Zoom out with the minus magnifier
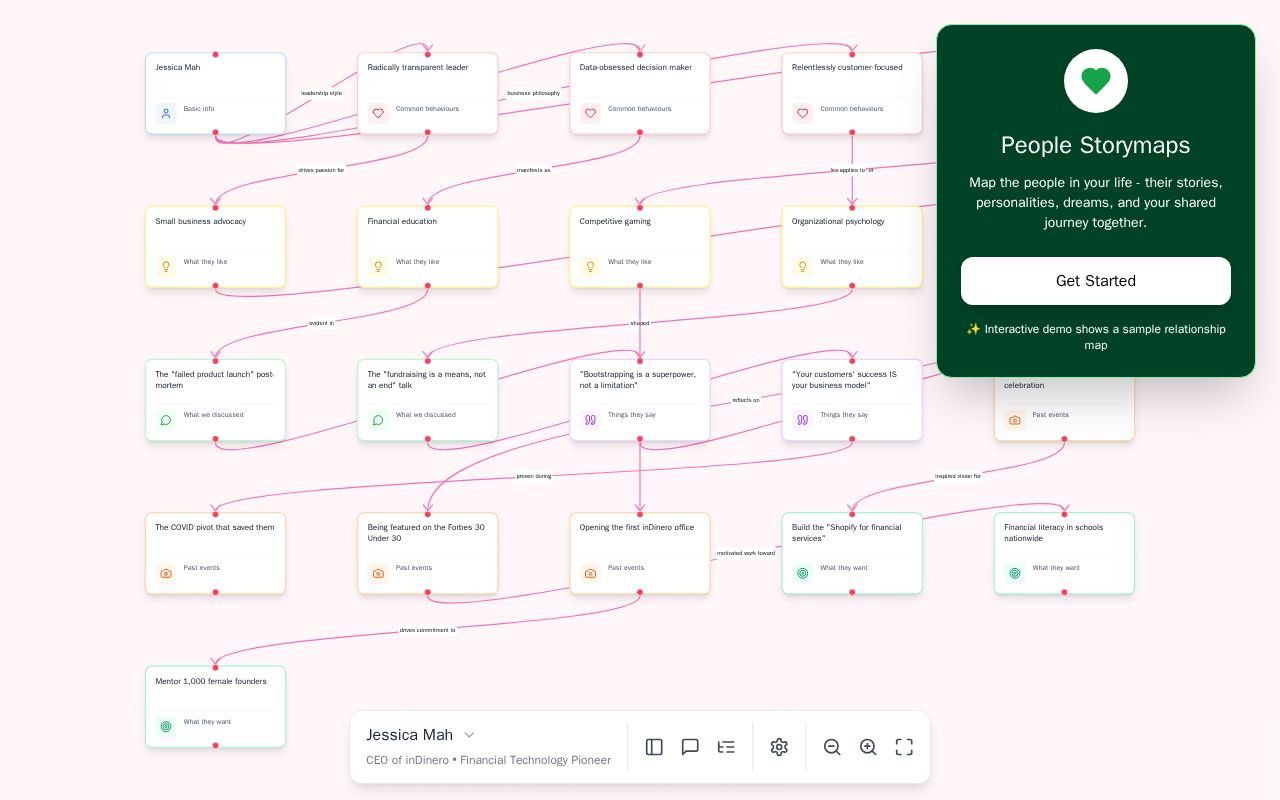Screen dimensions: 1280x800 [832, 747]
